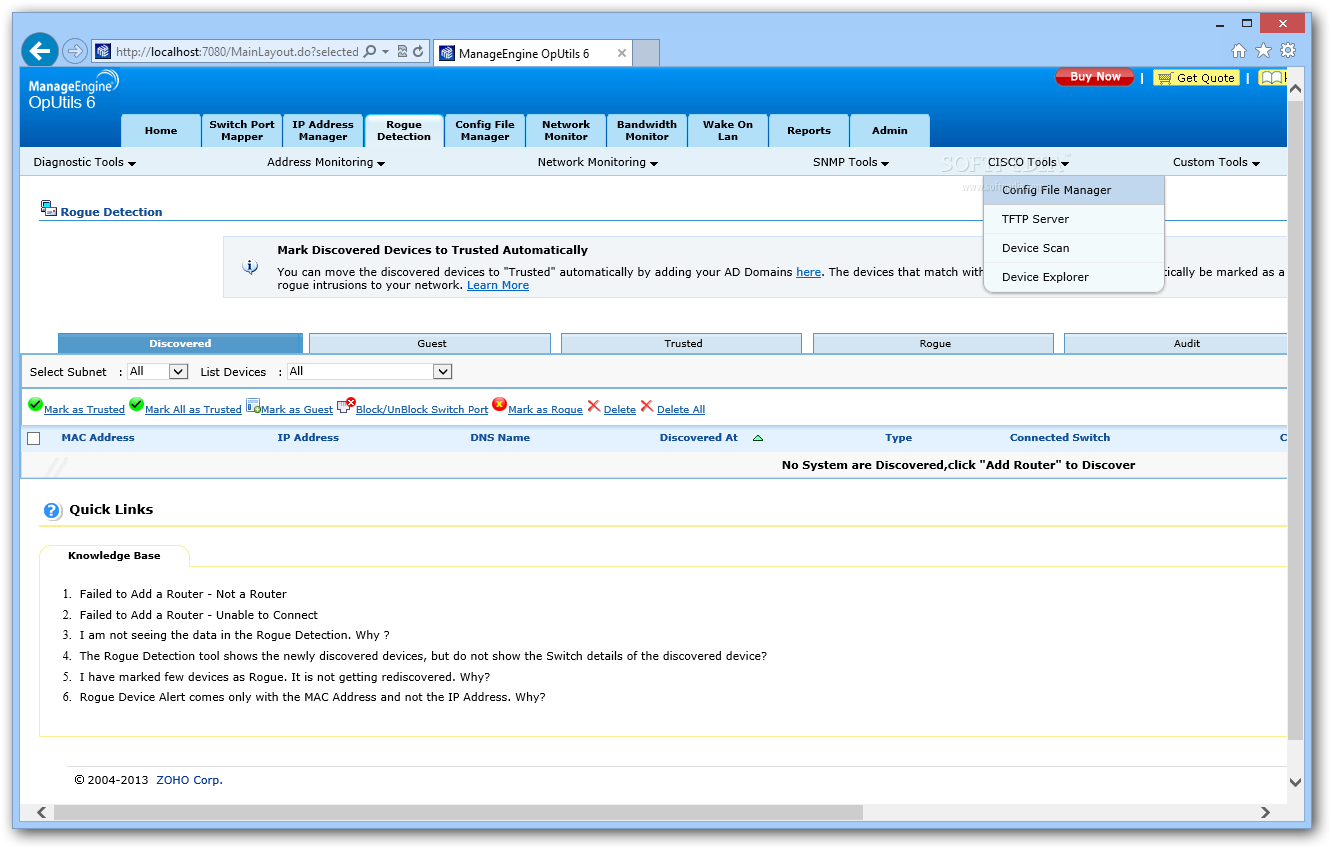Expand the Diagnostic Tools menu
1332x849 pixels.
[84, 162]
